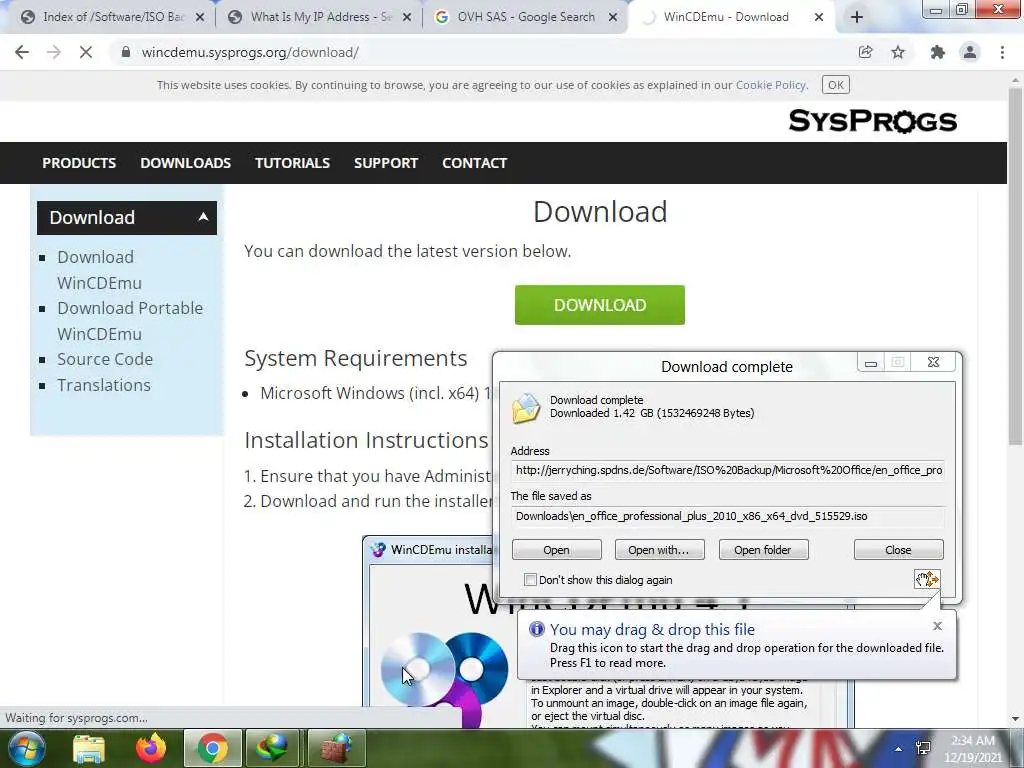This screenshot has height=768, width=1024.
Task: Click the site lock icon in address bar
Action: click(125, 52)
